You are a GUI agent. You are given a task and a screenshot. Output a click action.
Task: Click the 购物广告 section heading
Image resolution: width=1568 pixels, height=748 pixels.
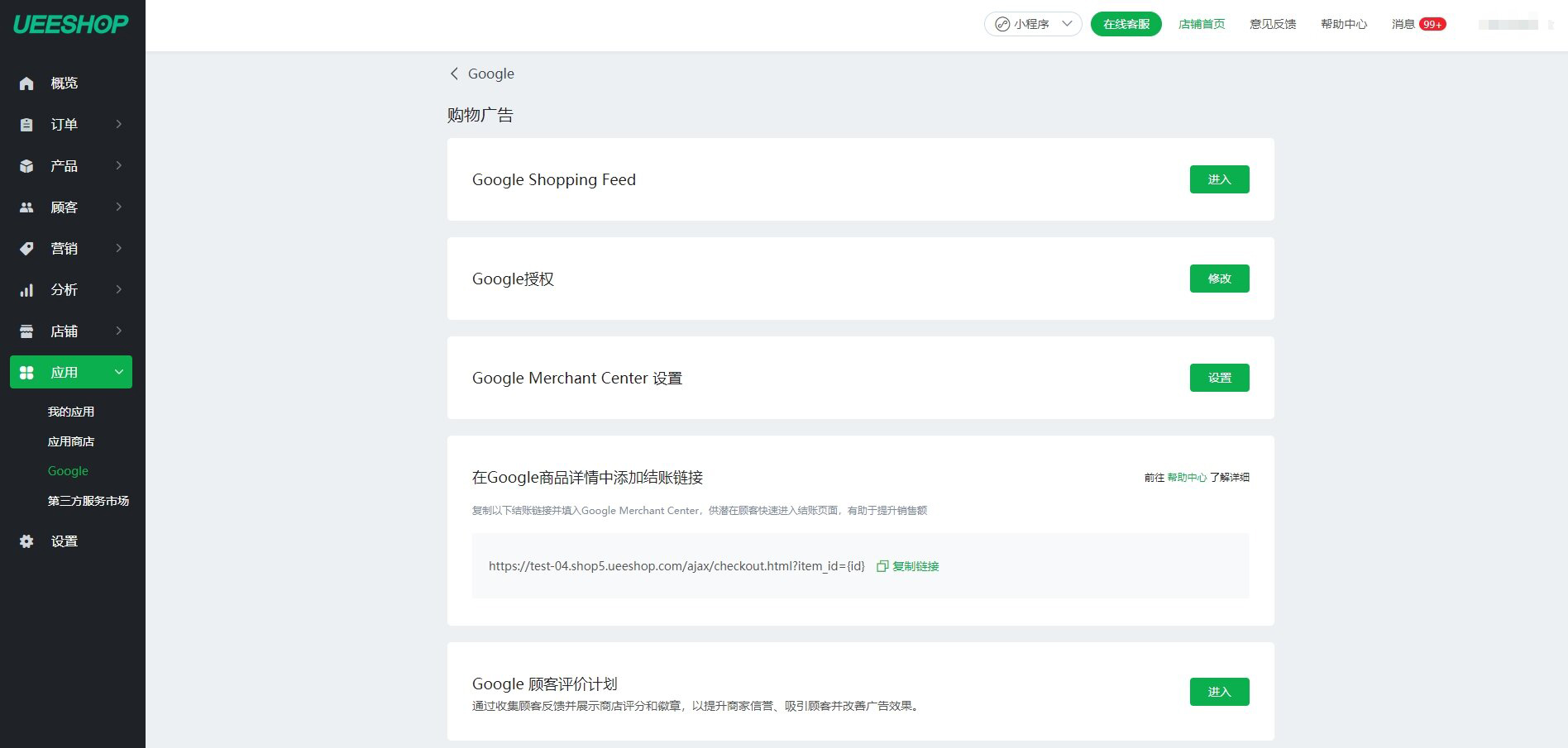(480, 115)
